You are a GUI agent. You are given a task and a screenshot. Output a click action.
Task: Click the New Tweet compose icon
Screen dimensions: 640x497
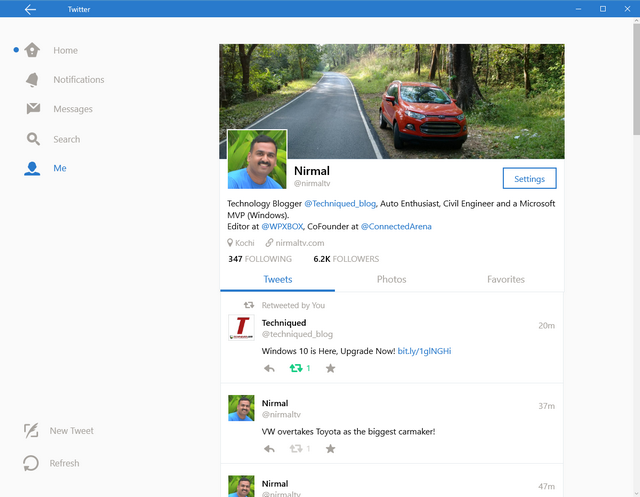31,430
